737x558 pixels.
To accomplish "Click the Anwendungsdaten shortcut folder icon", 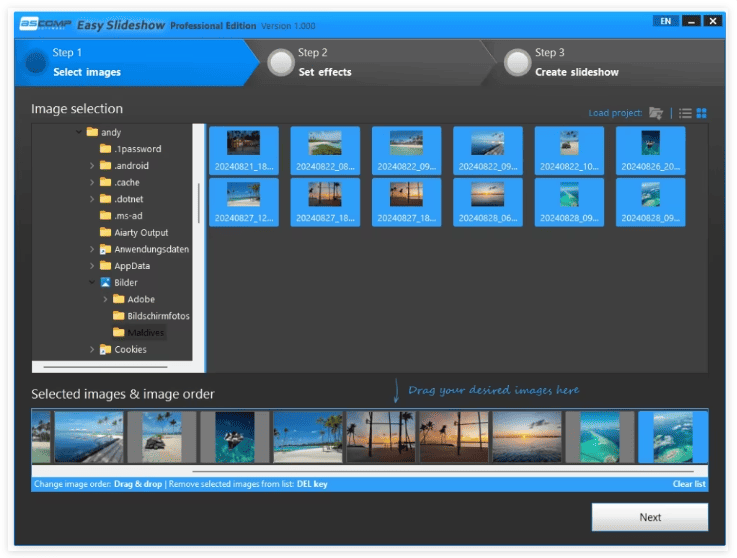I will 105,249.
